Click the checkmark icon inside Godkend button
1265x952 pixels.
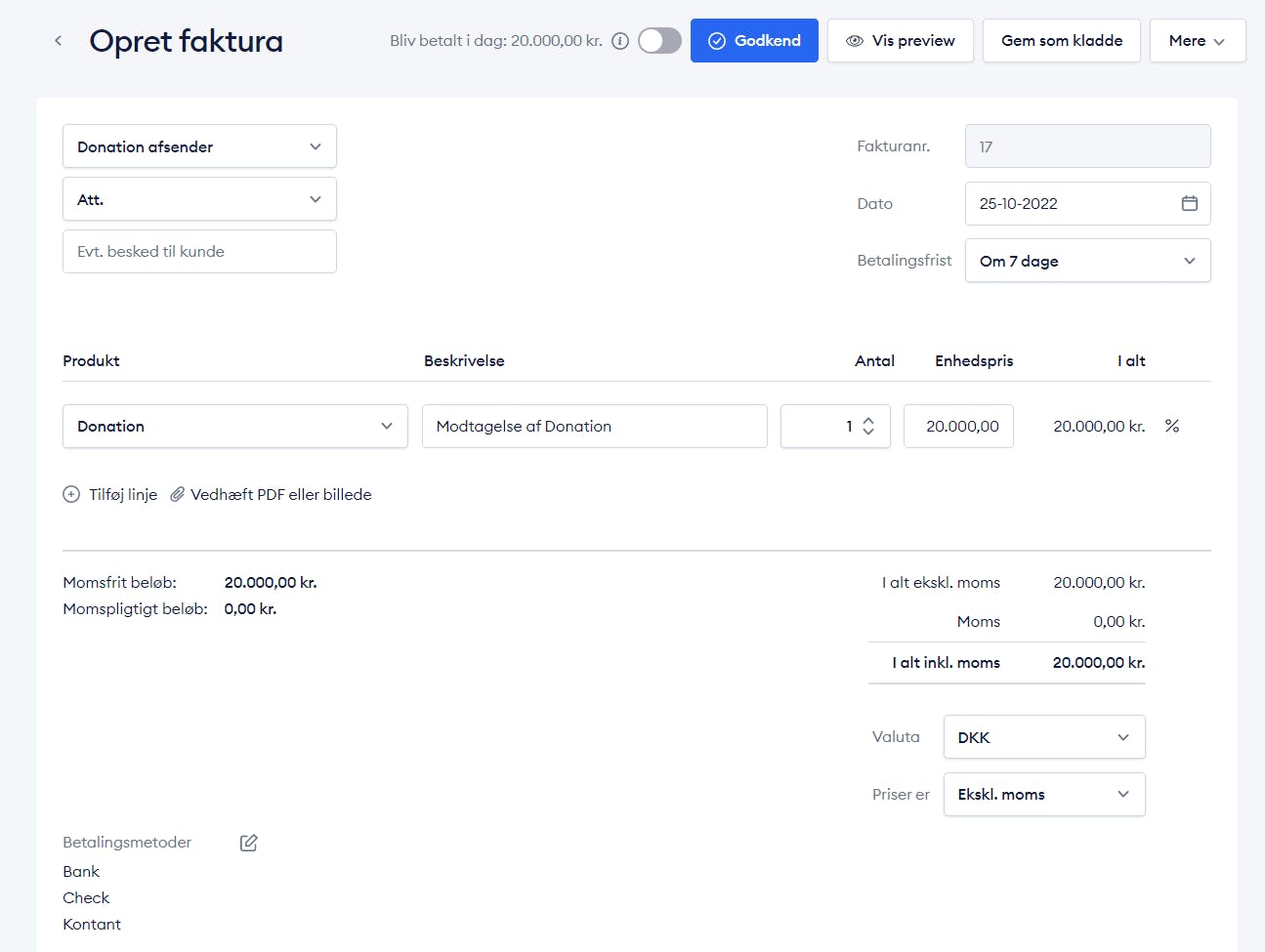pyautogui.click(x=717, y=41)
